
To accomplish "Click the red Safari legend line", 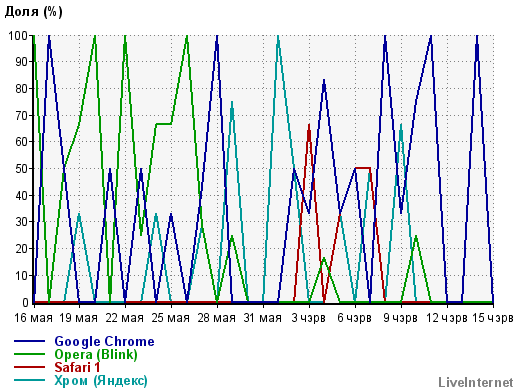I will click(x=29, y=367).
